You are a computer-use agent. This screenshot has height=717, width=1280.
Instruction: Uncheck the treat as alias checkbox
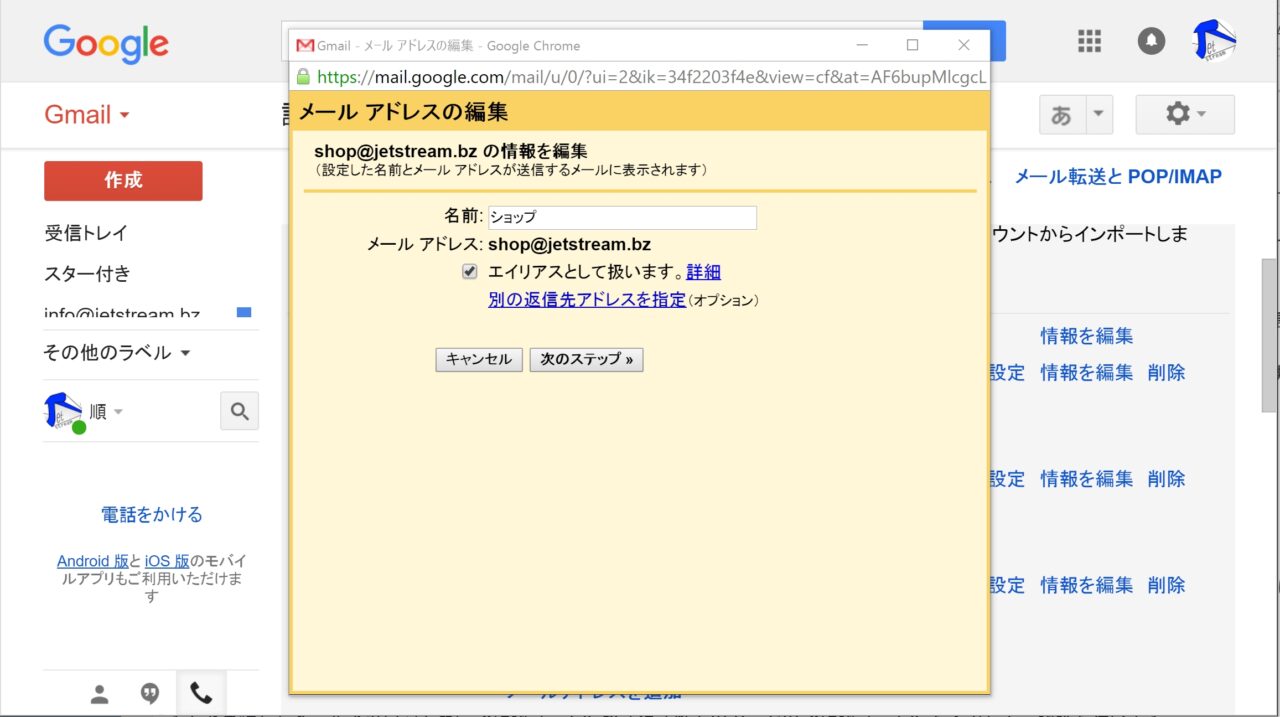click(x=469, y=272)
